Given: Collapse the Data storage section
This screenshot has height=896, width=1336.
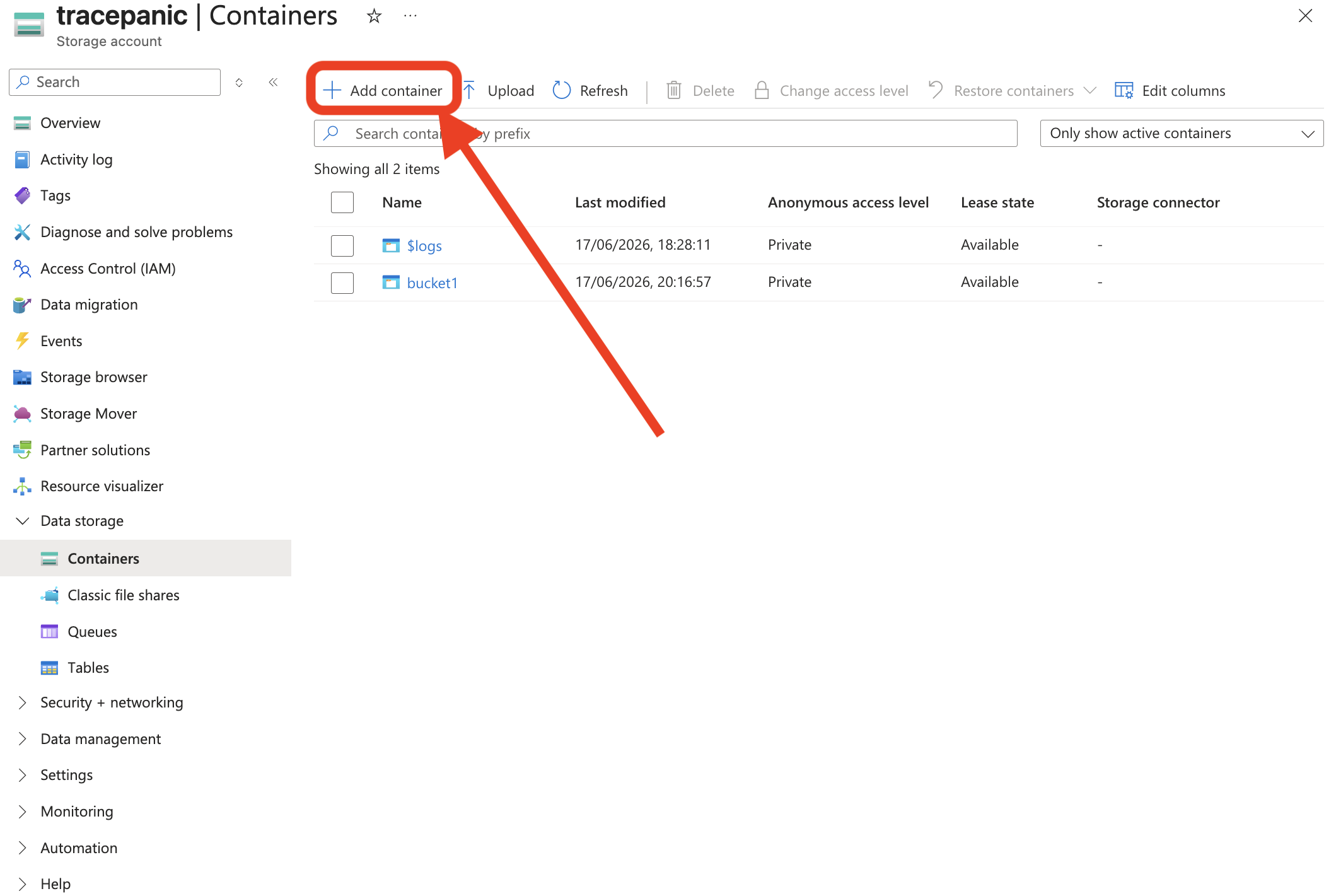Looking at the screenshot, I should coord(22,521).
